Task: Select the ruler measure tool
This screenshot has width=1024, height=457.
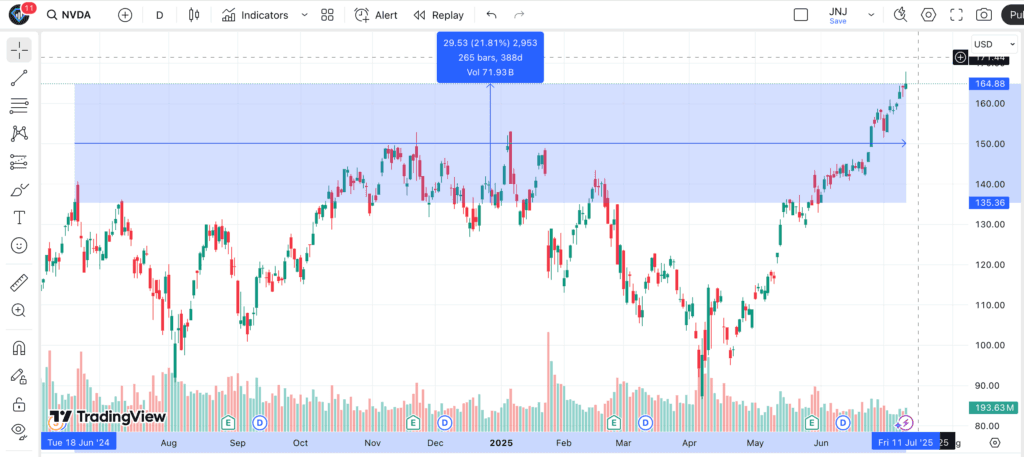Action: point(19,283)
